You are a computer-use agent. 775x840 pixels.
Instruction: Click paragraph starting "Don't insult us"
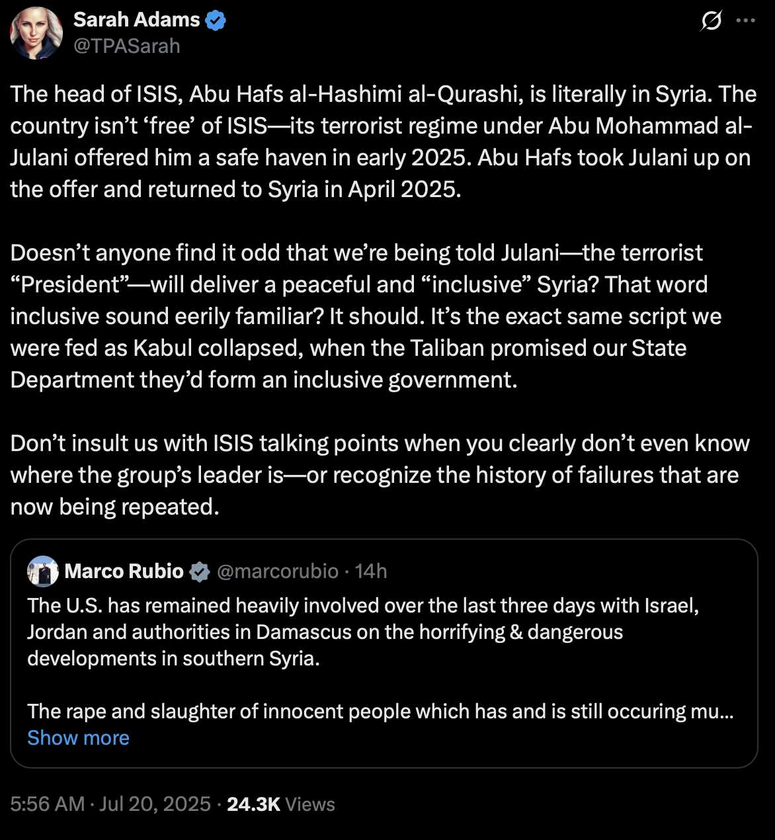pyautogui.click(x=380, y=475)
